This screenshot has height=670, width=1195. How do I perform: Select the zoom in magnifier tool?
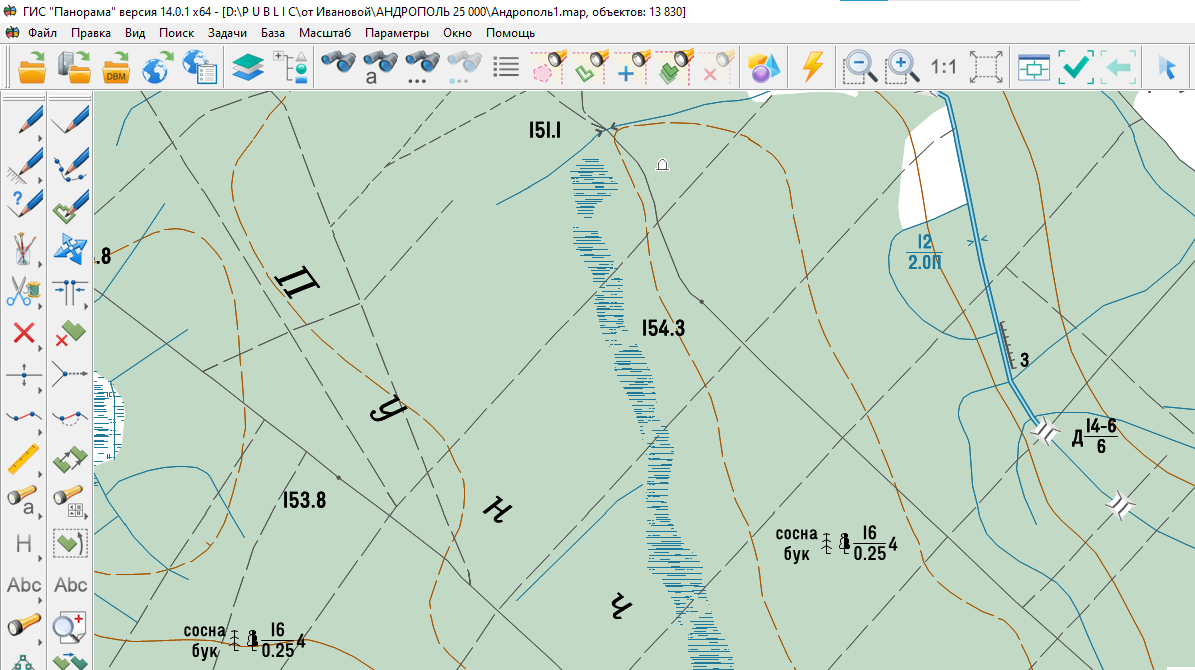(899, 67)
